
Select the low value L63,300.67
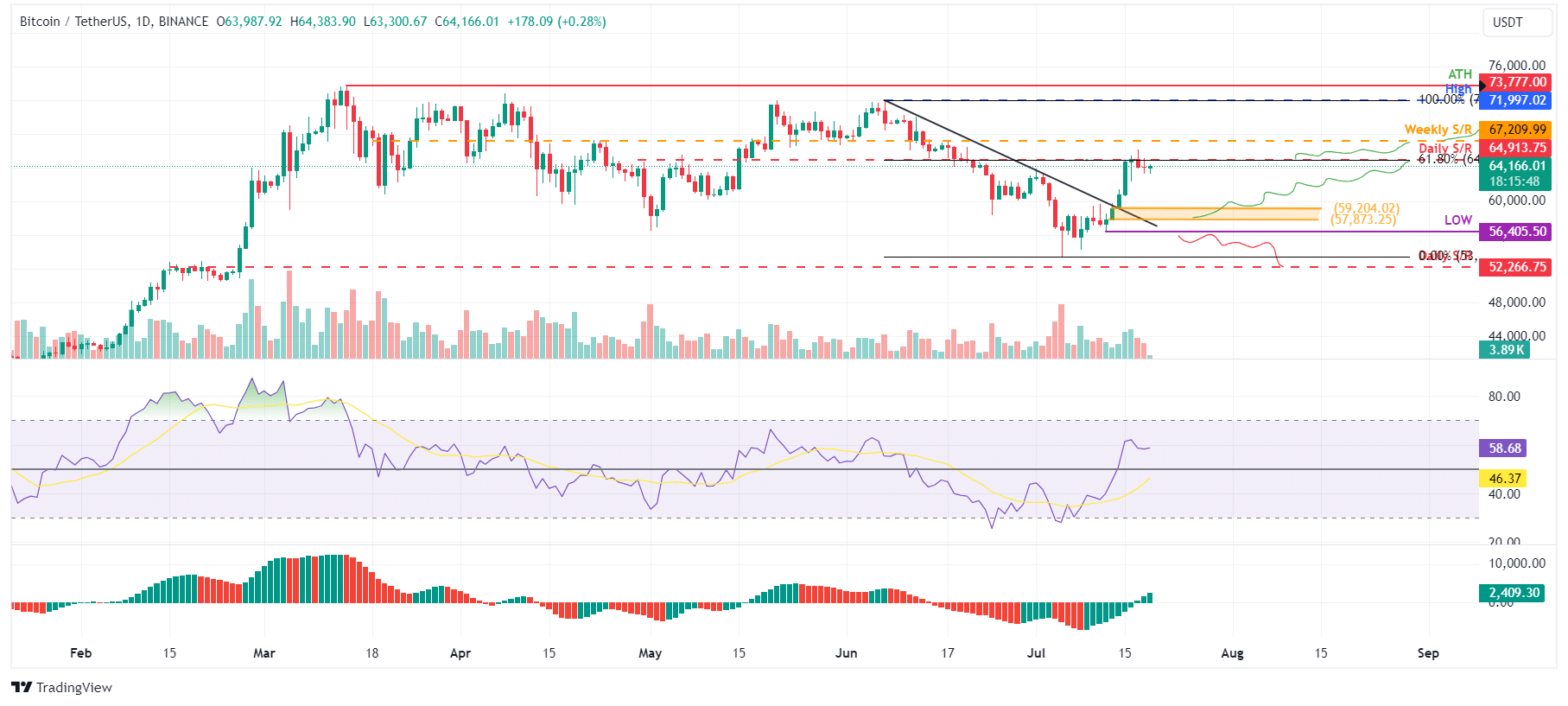pos(395,22)
